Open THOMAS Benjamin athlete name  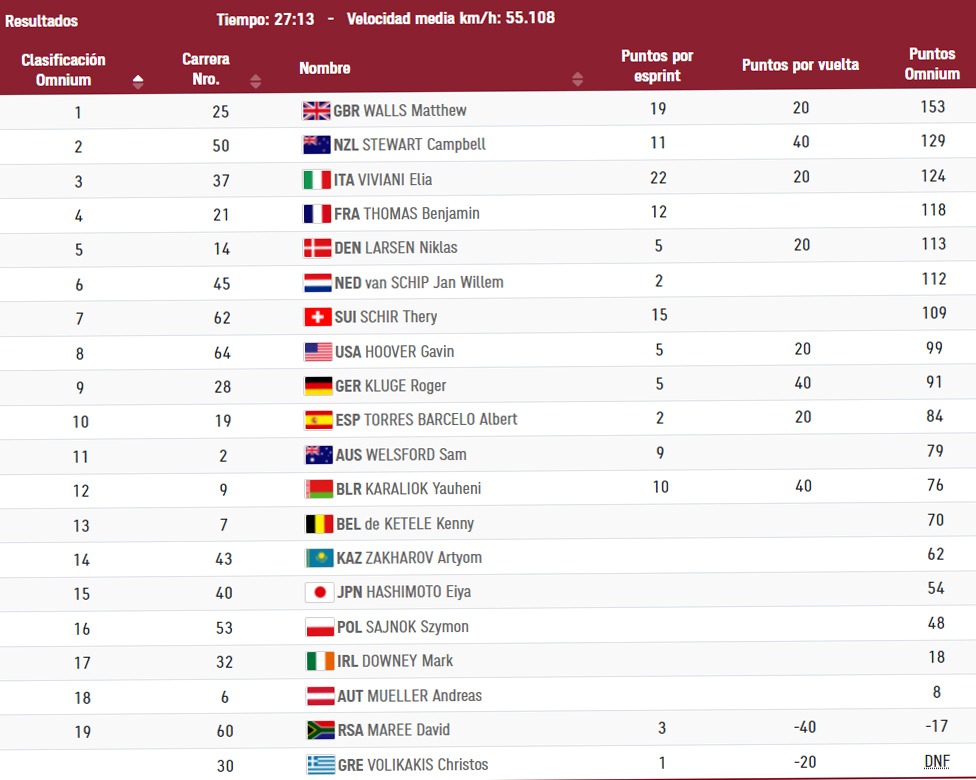tap(421, 214)
